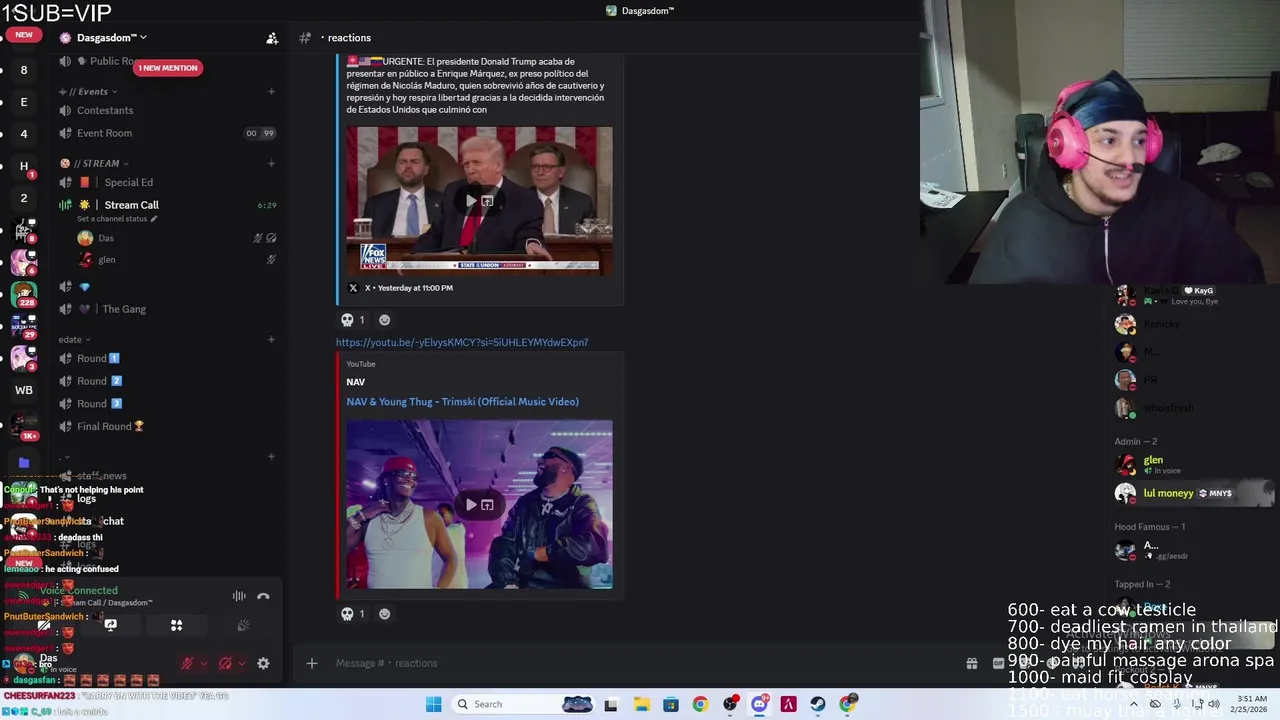Open Steam from taskbar
The image size is (1280, 720).
pyautogui.click(x=818, y=704)
